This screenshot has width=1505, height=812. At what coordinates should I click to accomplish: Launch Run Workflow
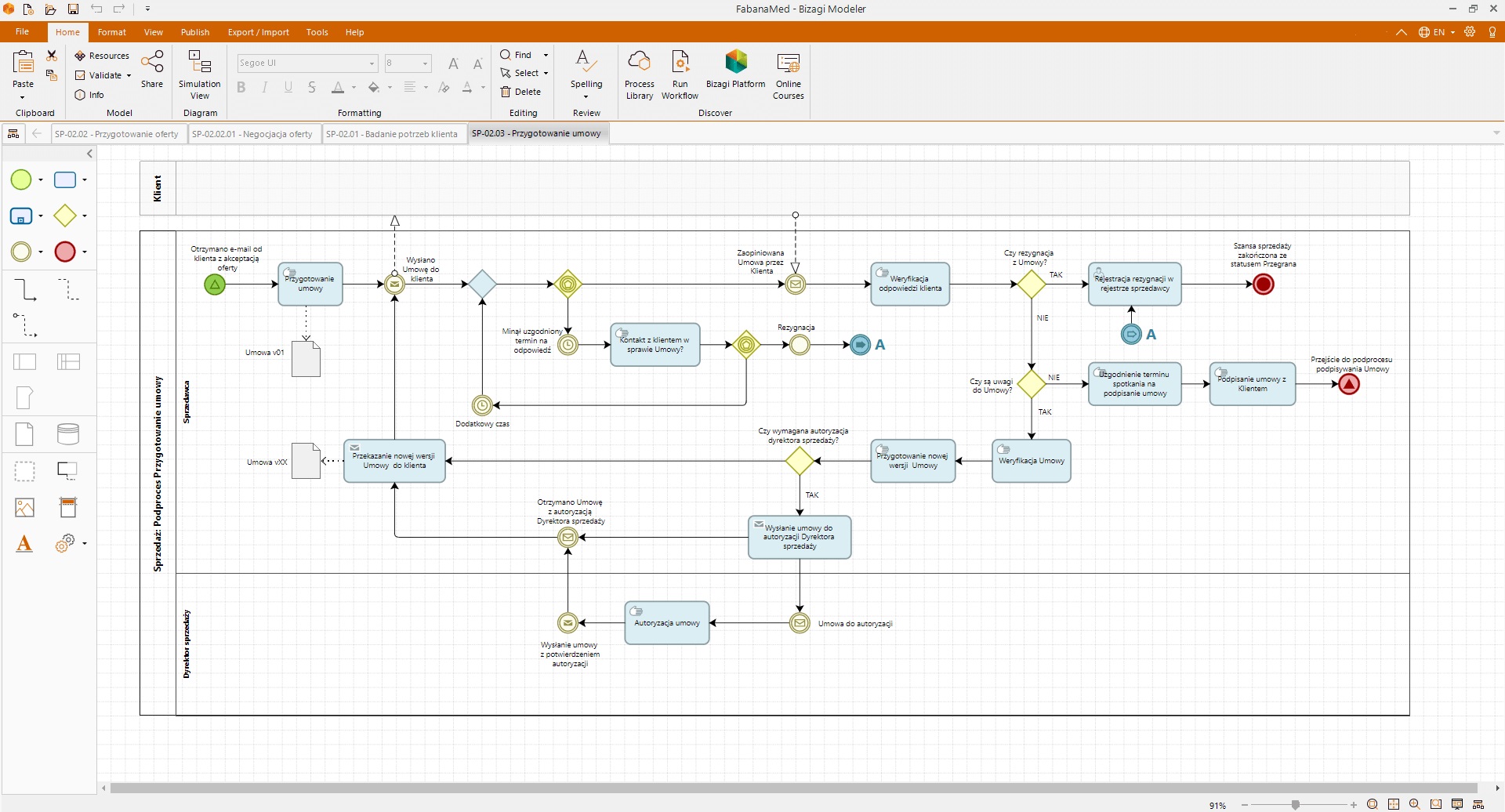click(680, 74)
